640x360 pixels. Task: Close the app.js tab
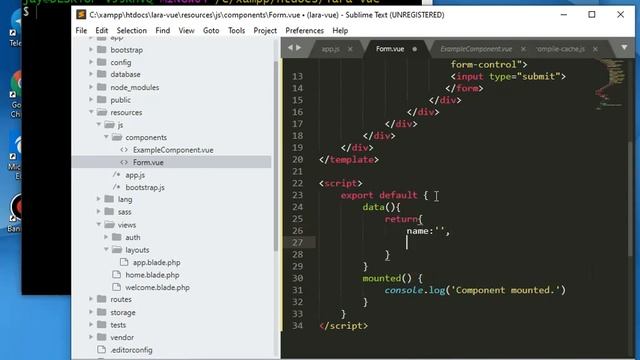point(350,49)
